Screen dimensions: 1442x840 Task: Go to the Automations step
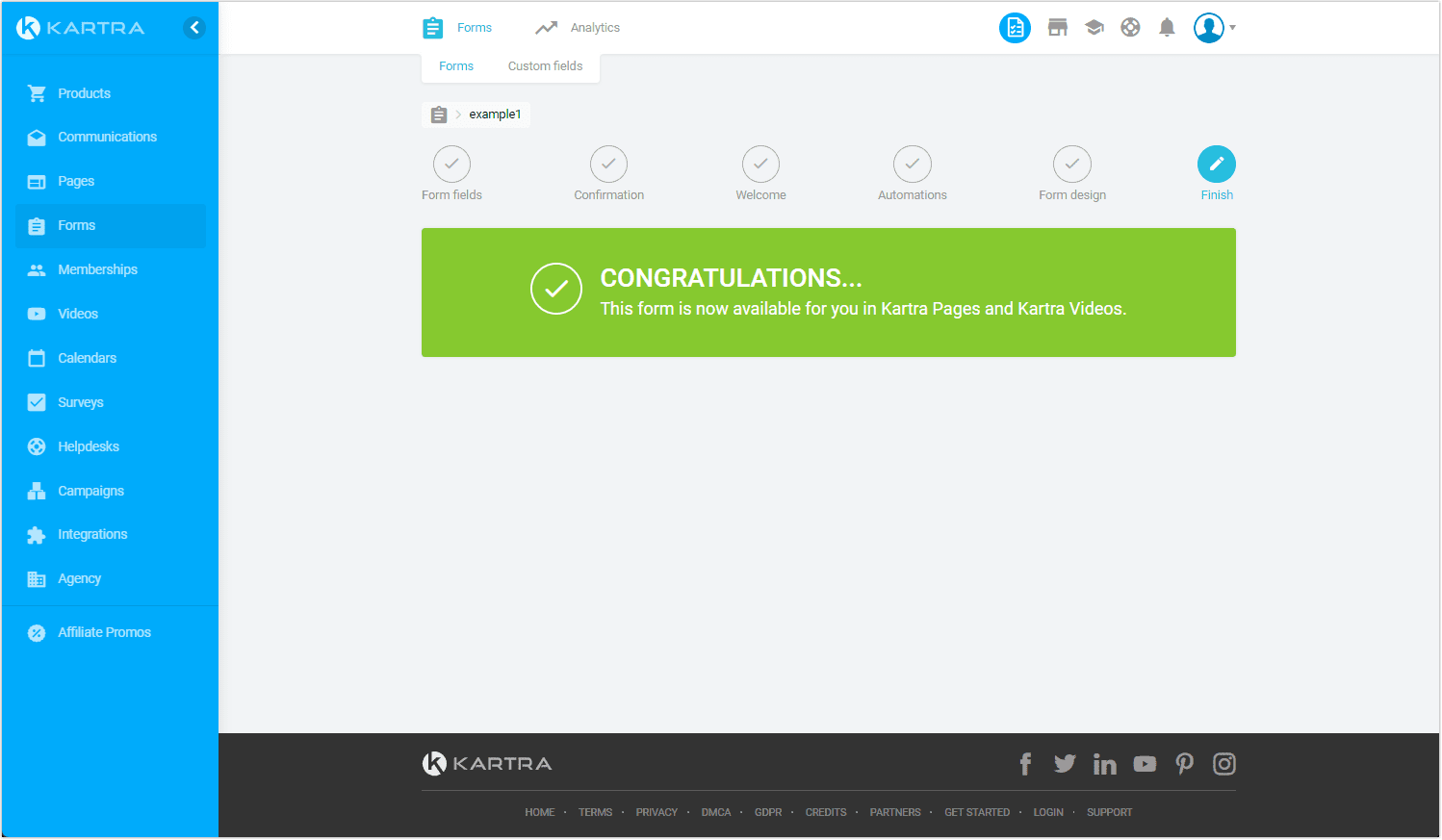pyautogui.click(x=913, y=173)
